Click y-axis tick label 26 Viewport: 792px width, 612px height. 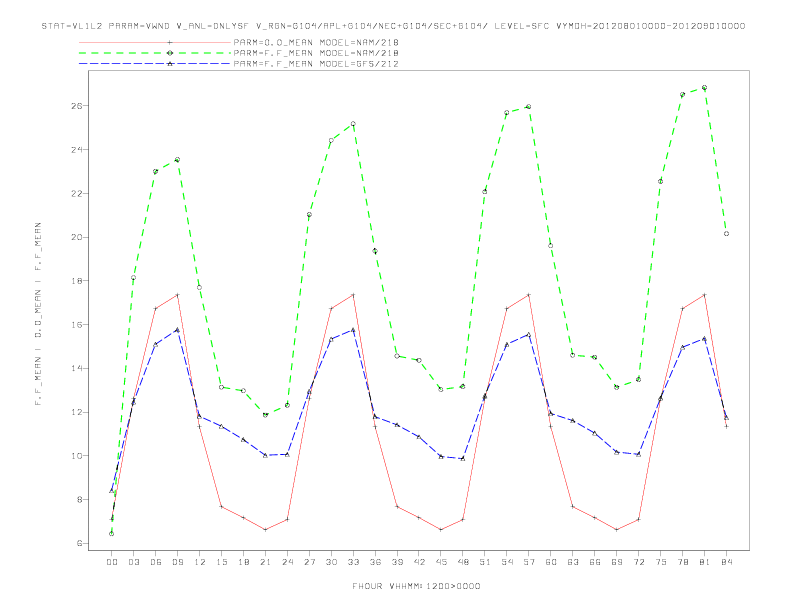tap(76, 106)
